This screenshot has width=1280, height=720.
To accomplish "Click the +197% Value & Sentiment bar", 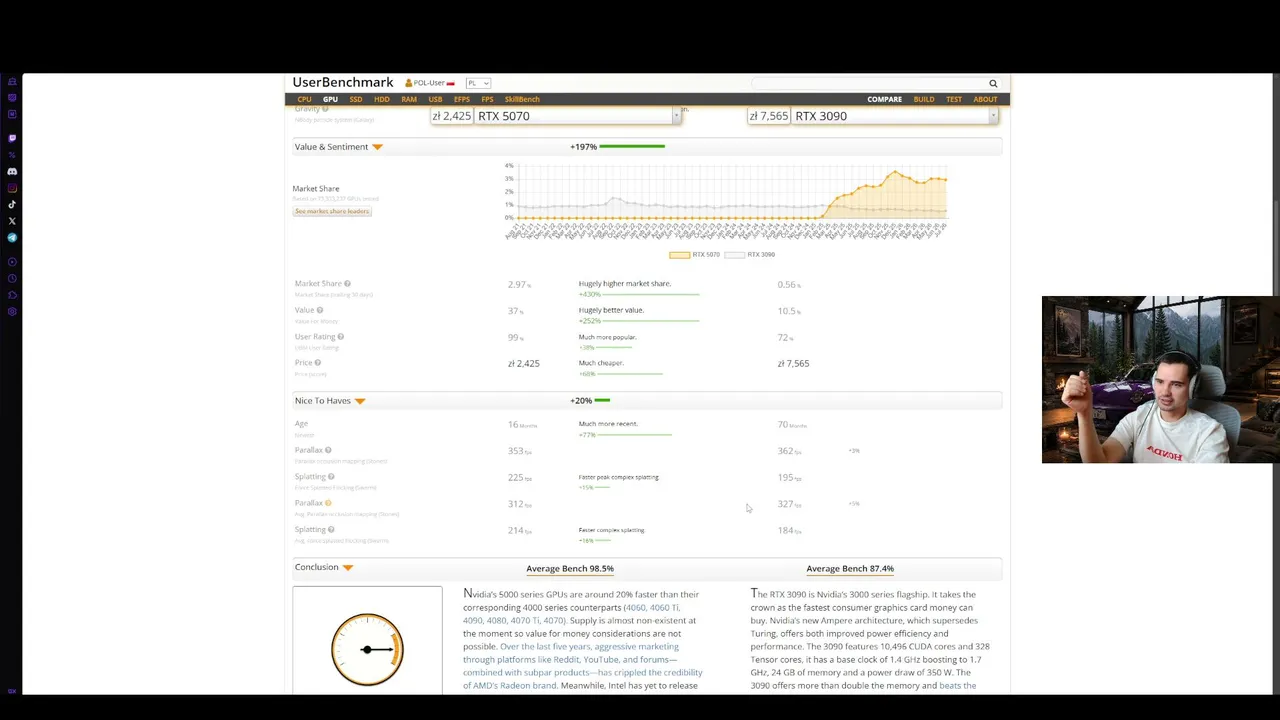I will pos(618,147).
